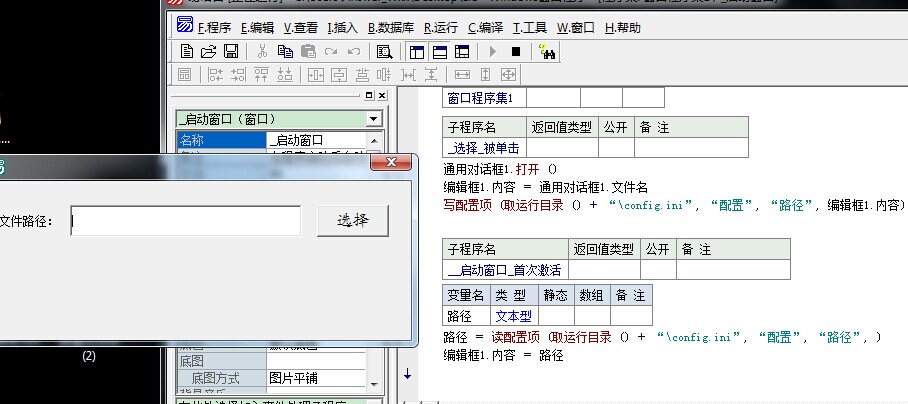Click the align vertical centers icon
This screenshot has width=908, height=404.
pos(383,74)
